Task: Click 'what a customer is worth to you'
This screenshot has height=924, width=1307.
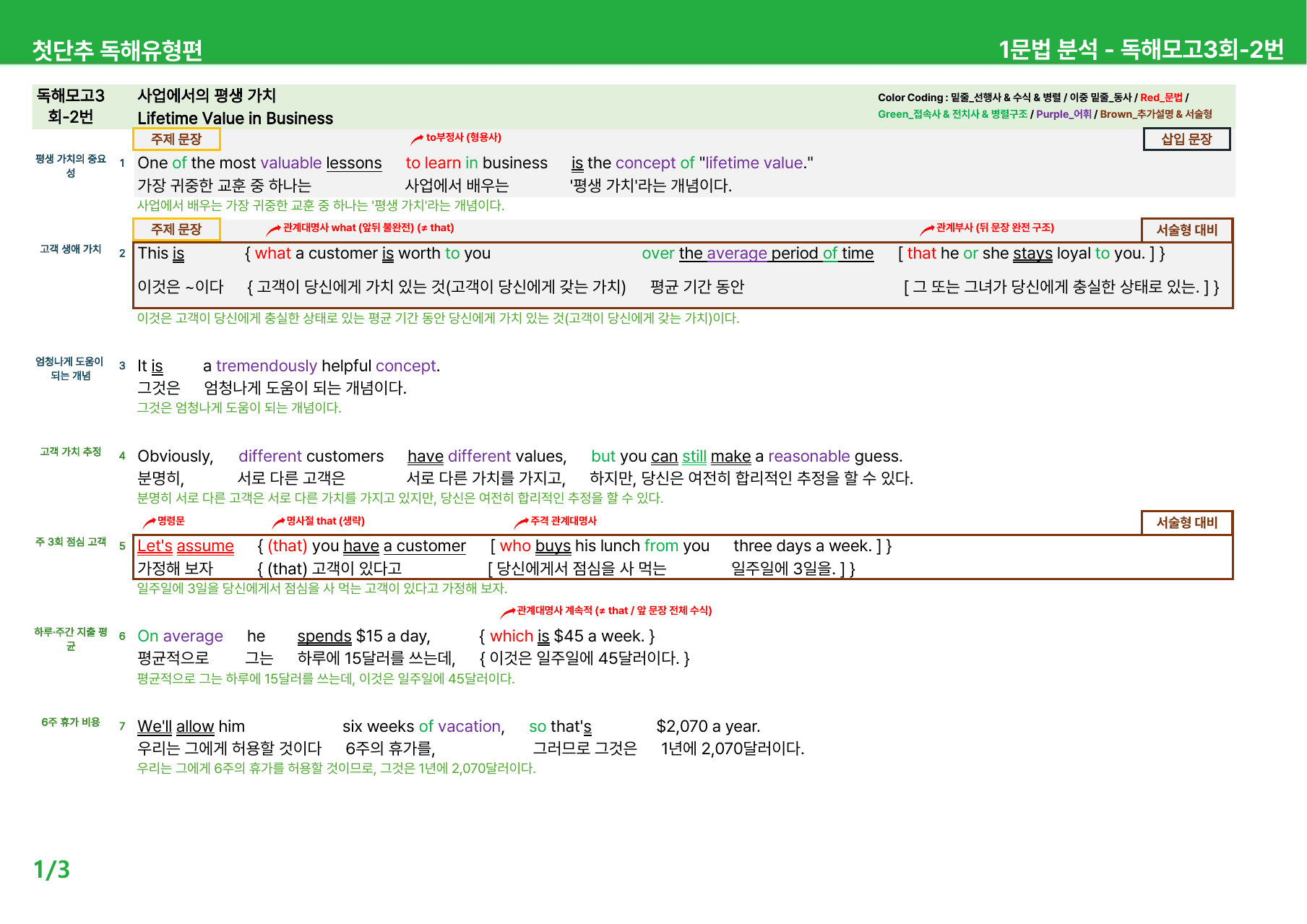Action: (x=373, y=254)
